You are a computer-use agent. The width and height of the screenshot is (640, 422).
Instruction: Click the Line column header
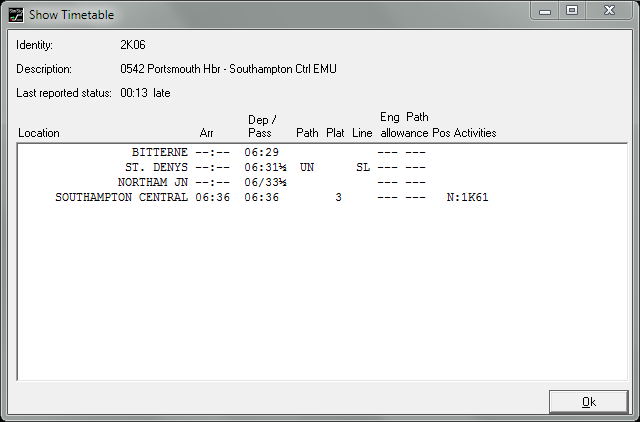[362, 133]
